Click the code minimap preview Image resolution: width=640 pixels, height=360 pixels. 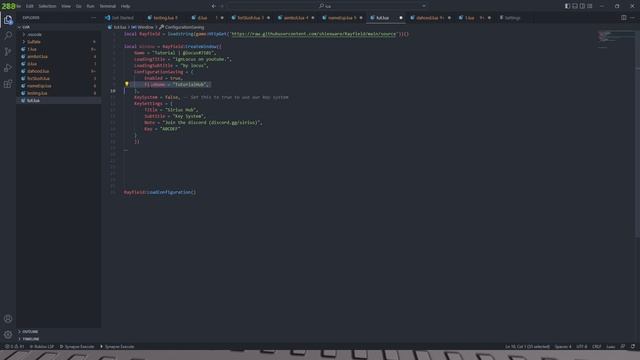(x=615, y=40)
